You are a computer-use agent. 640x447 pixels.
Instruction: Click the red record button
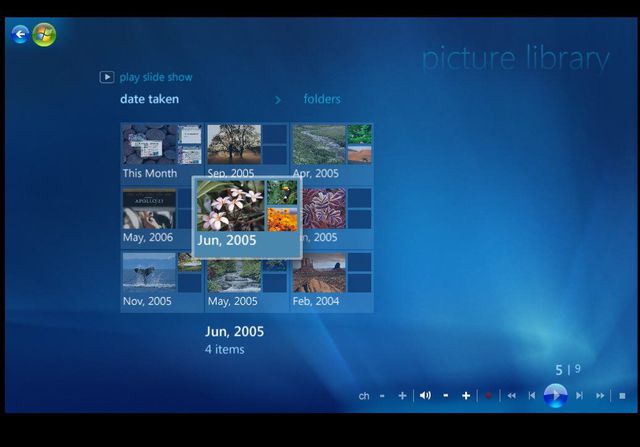488,396
